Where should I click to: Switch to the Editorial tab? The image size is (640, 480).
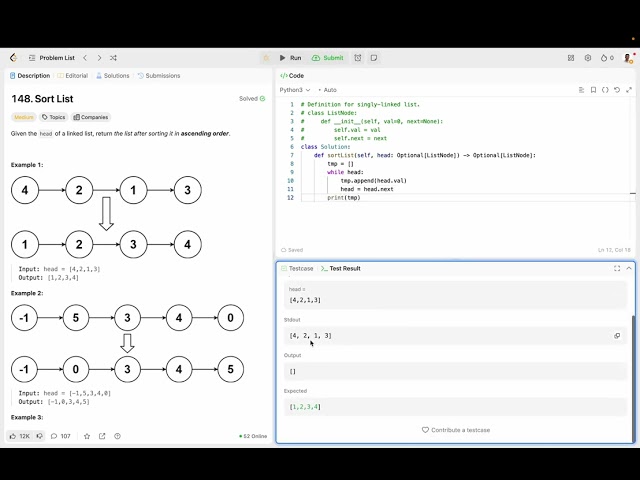click(x=73, y=76)
